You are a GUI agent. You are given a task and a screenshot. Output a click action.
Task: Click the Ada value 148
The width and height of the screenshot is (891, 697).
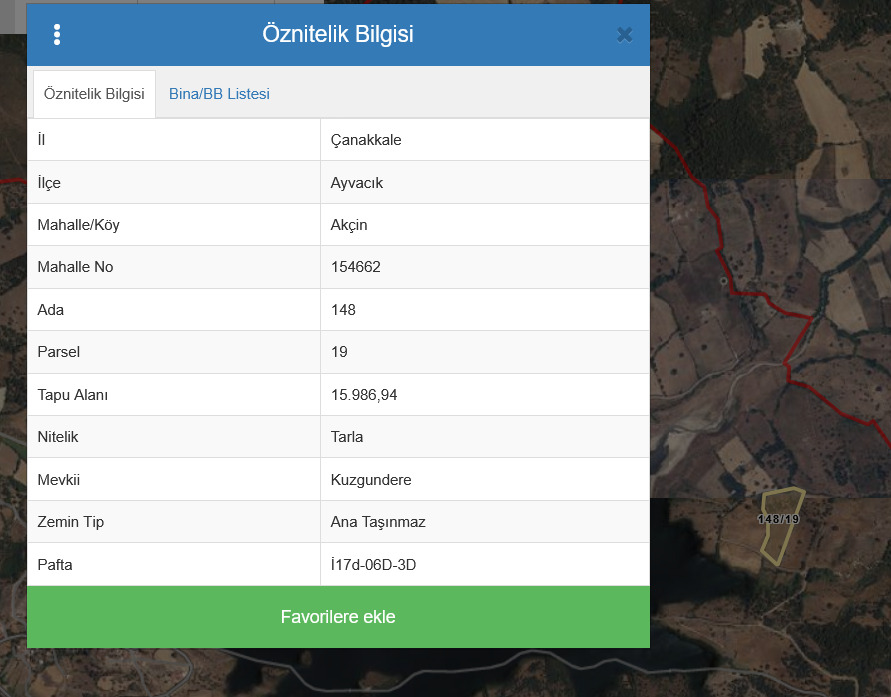tap(343, 310)
